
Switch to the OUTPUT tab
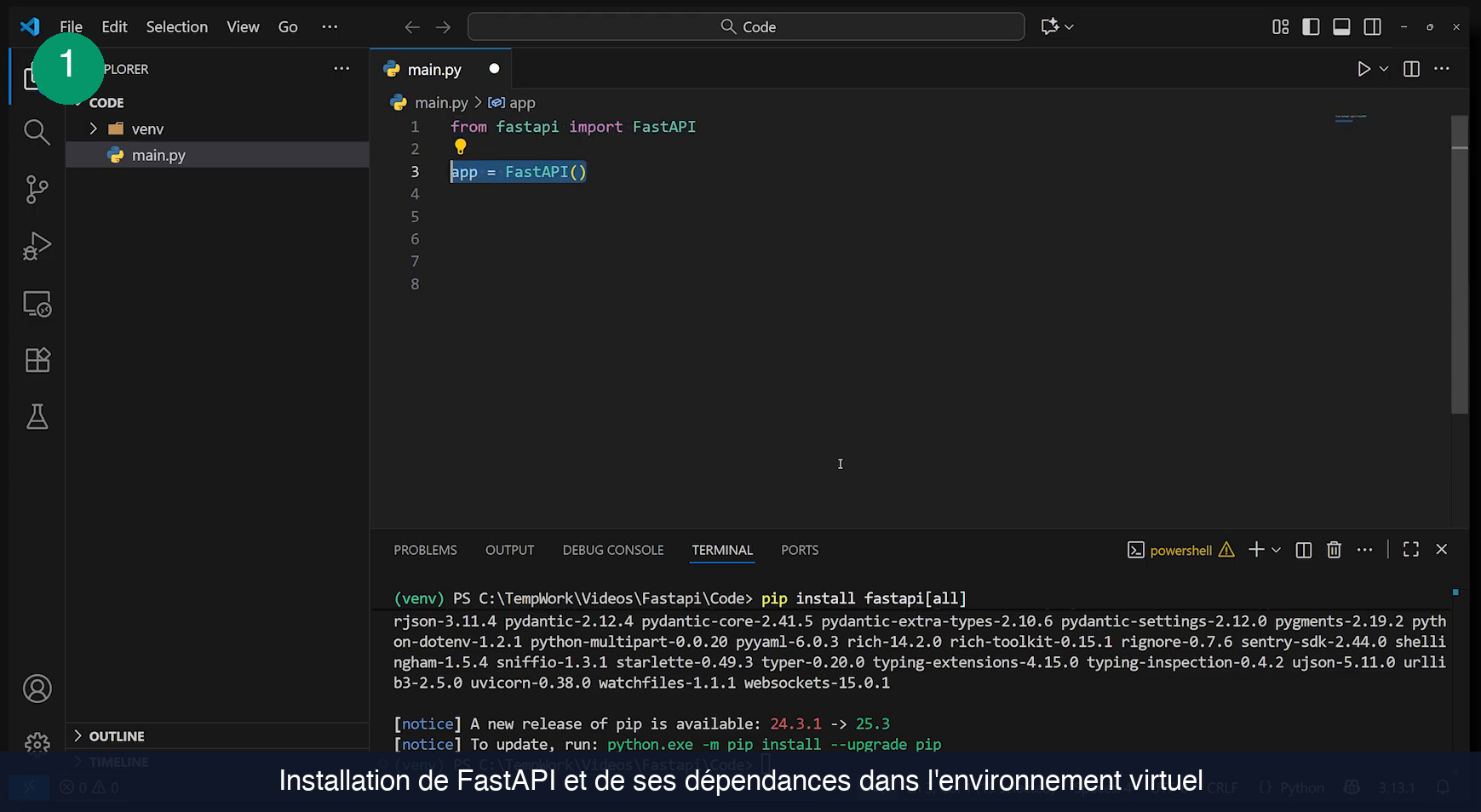pyautogui.click(x=509, y=551)
